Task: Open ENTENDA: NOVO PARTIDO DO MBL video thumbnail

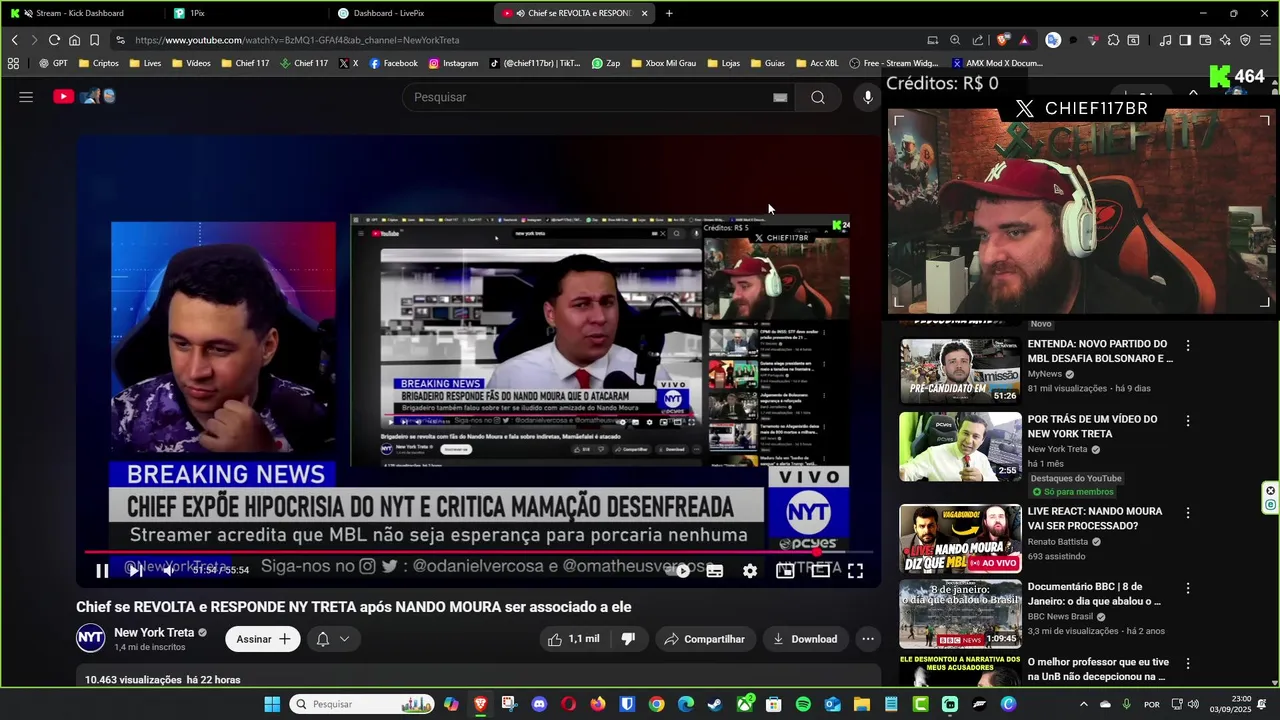Action: (x=960, y=371)
